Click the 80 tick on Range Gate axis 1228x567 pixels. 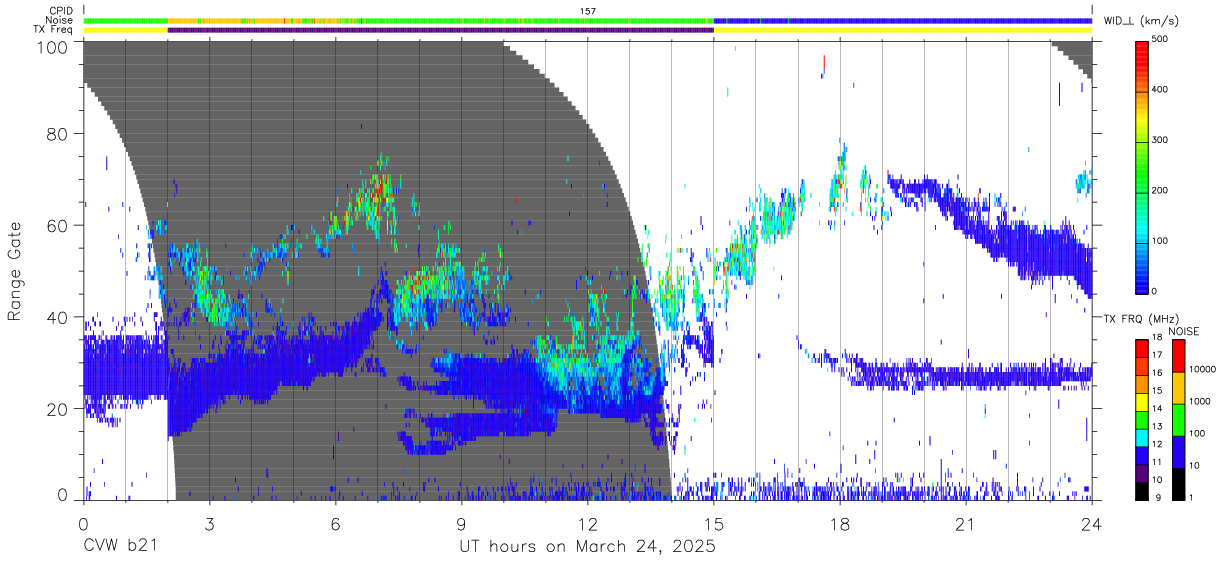(58, 134)
